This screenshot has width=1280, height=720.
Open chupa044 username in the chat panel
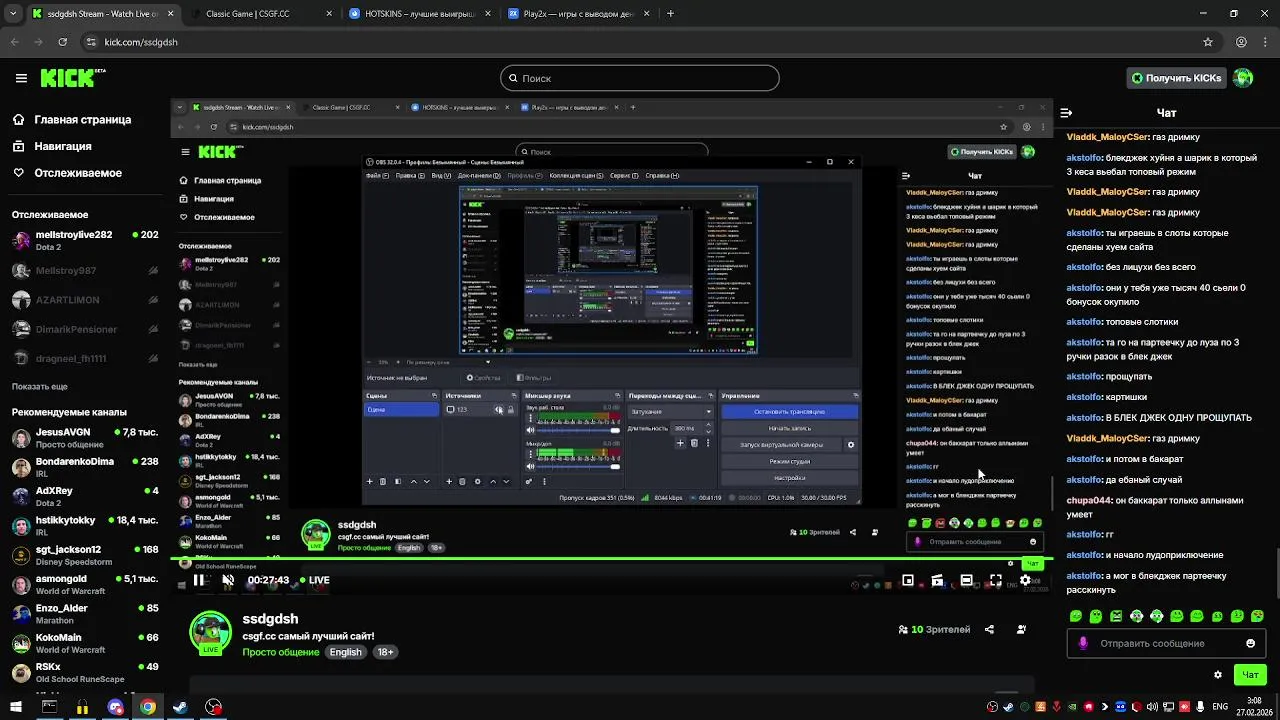(1089, 500)
